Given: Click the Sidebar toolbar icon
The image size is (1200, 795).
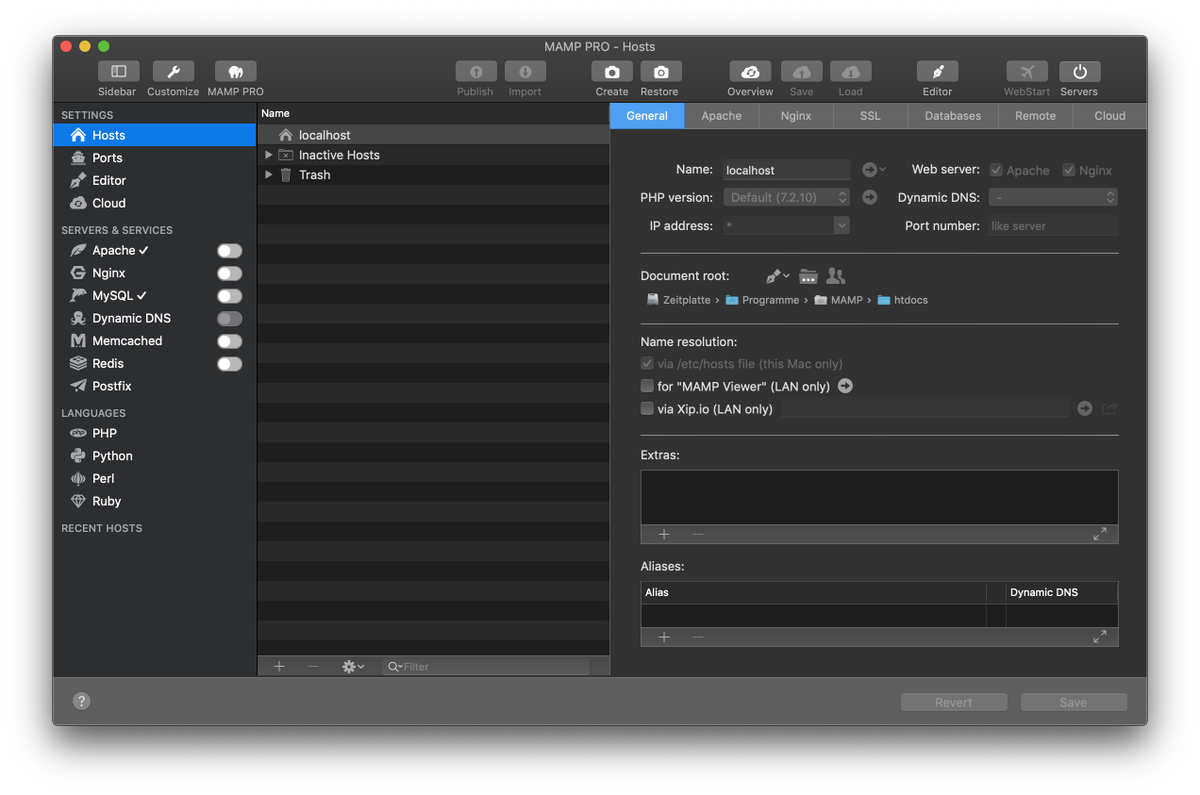Looking at the screenshot, I should click(118, 72).
